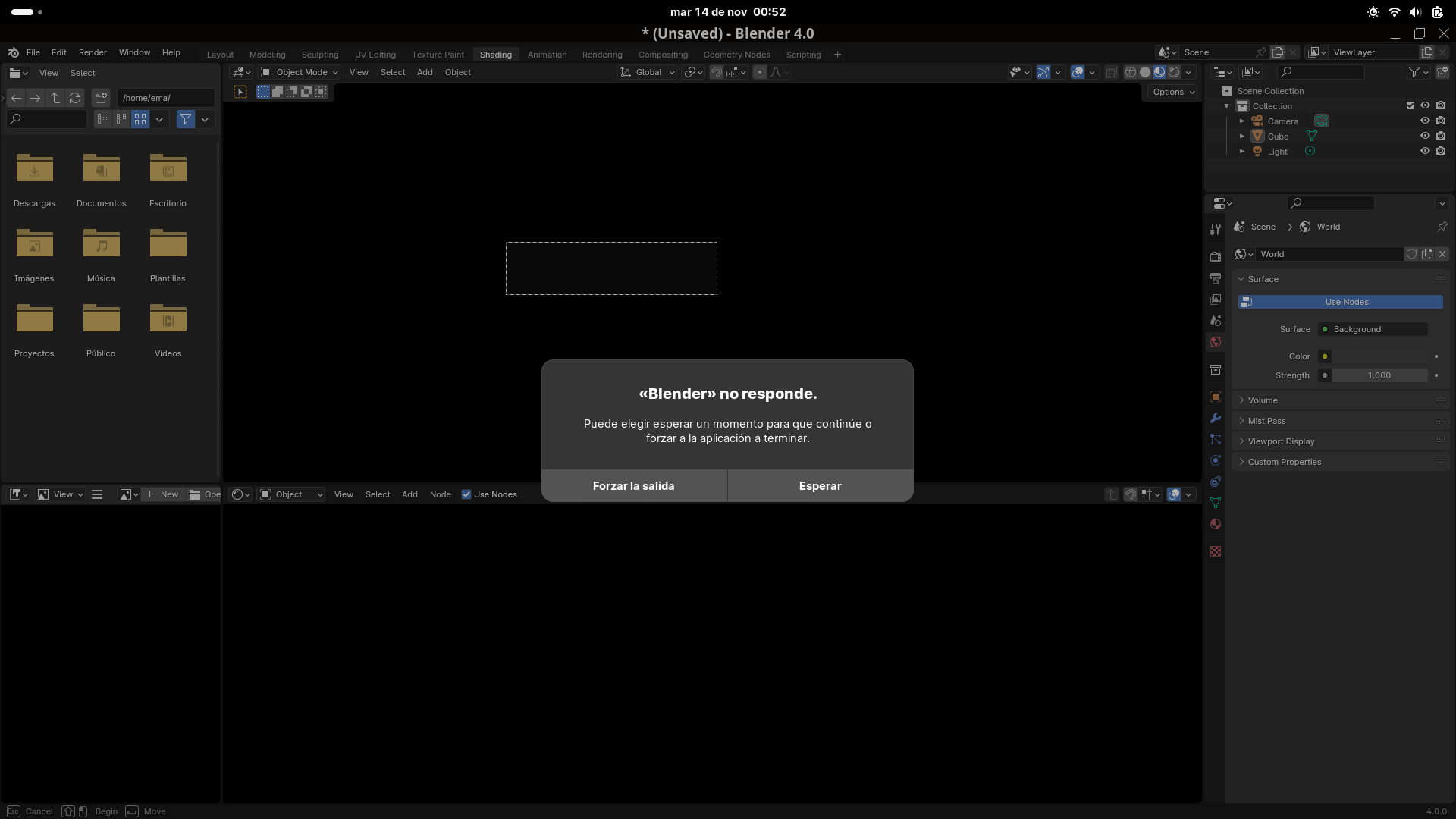Switch to the Sculpting workspace tab
Viewport: 1456px width, 819px height.
tap(320, 55)
